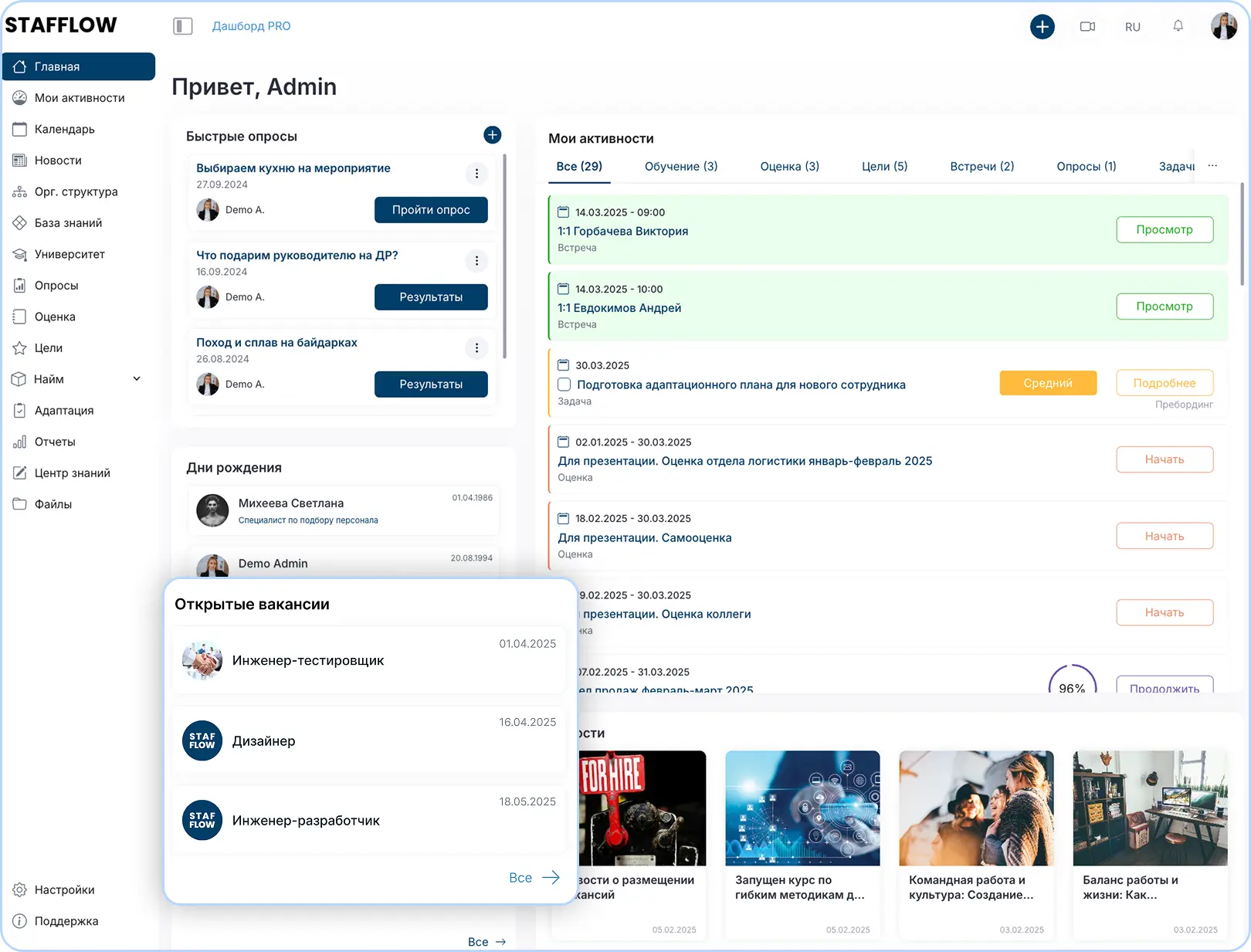Image resolution: width=1251 pixels, height=952 pixels.
Task: Click the Пройти опрос button
Action: (x=431, y=210)
